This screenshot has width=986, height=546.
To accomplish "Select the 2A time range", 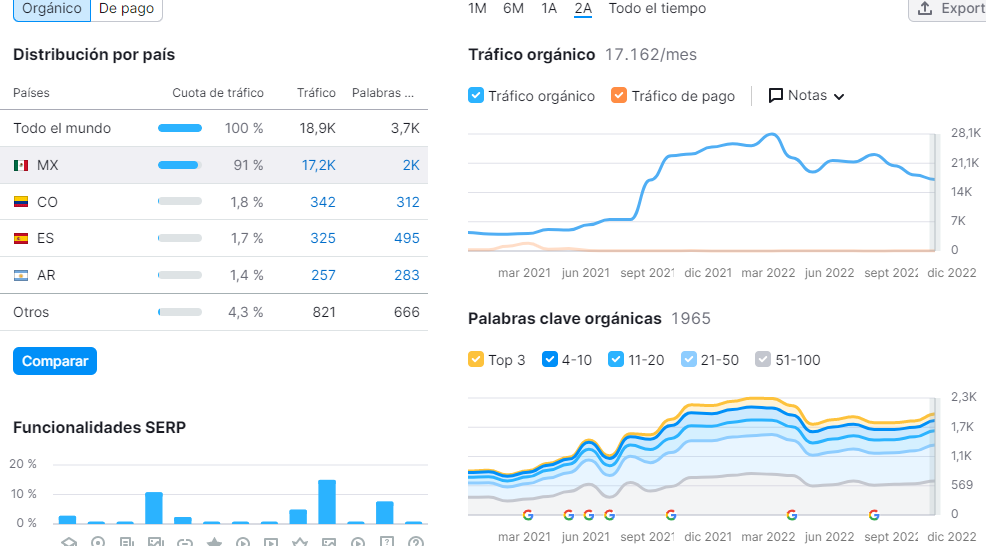I will tap(583, 9).
